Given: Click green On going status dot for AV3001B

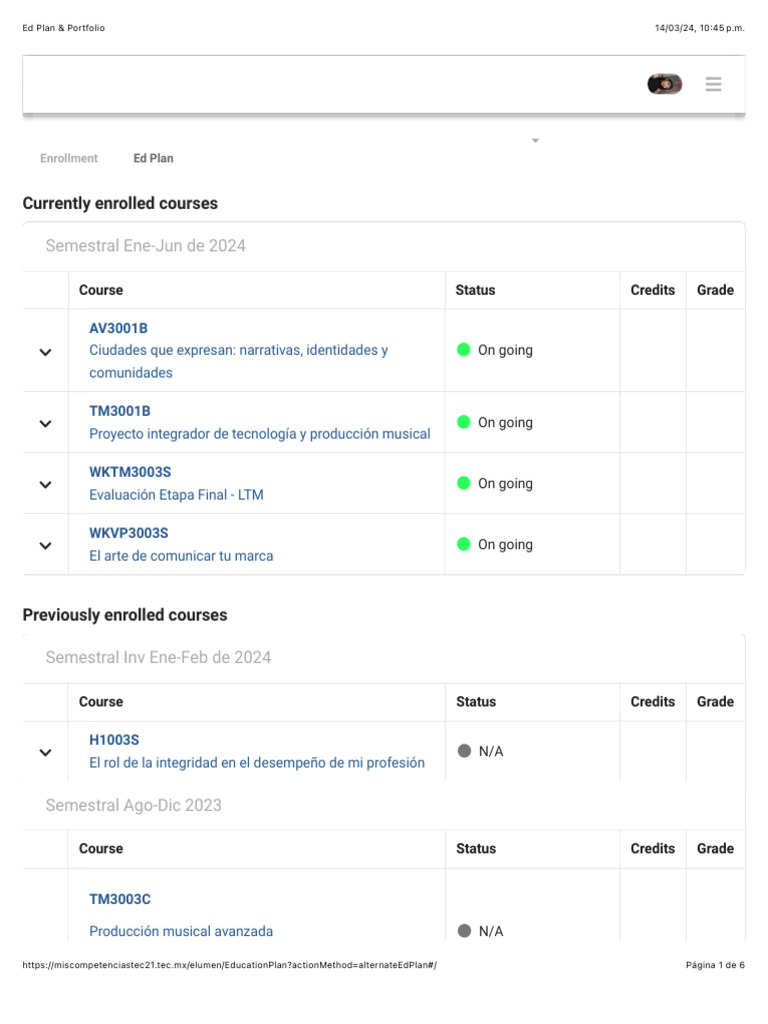Looking at the screenshot, I should [x=464, y=350].
